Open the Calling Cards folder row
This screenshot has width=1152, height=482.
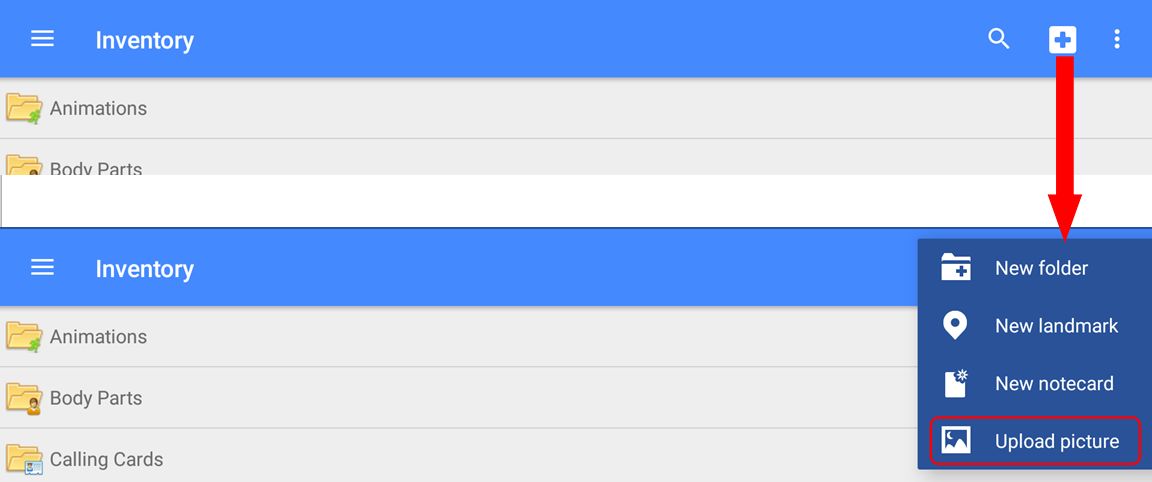coord(106,459)
